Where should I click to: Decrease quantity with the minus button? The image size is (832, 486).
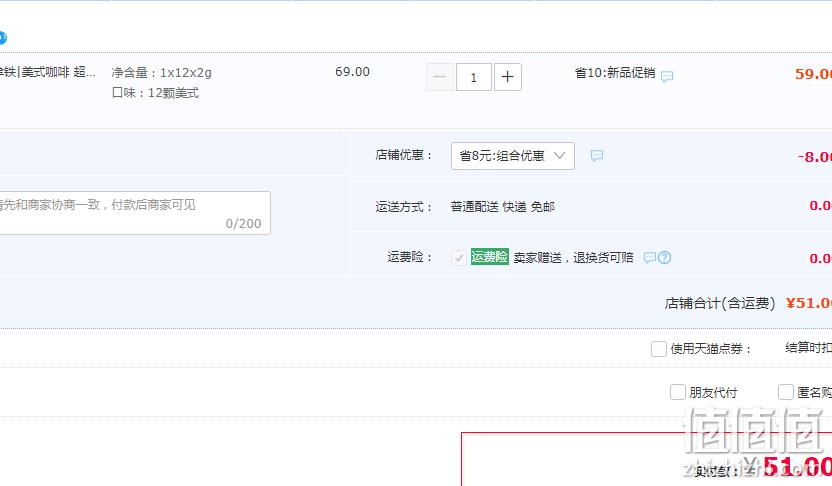point(440,77)
